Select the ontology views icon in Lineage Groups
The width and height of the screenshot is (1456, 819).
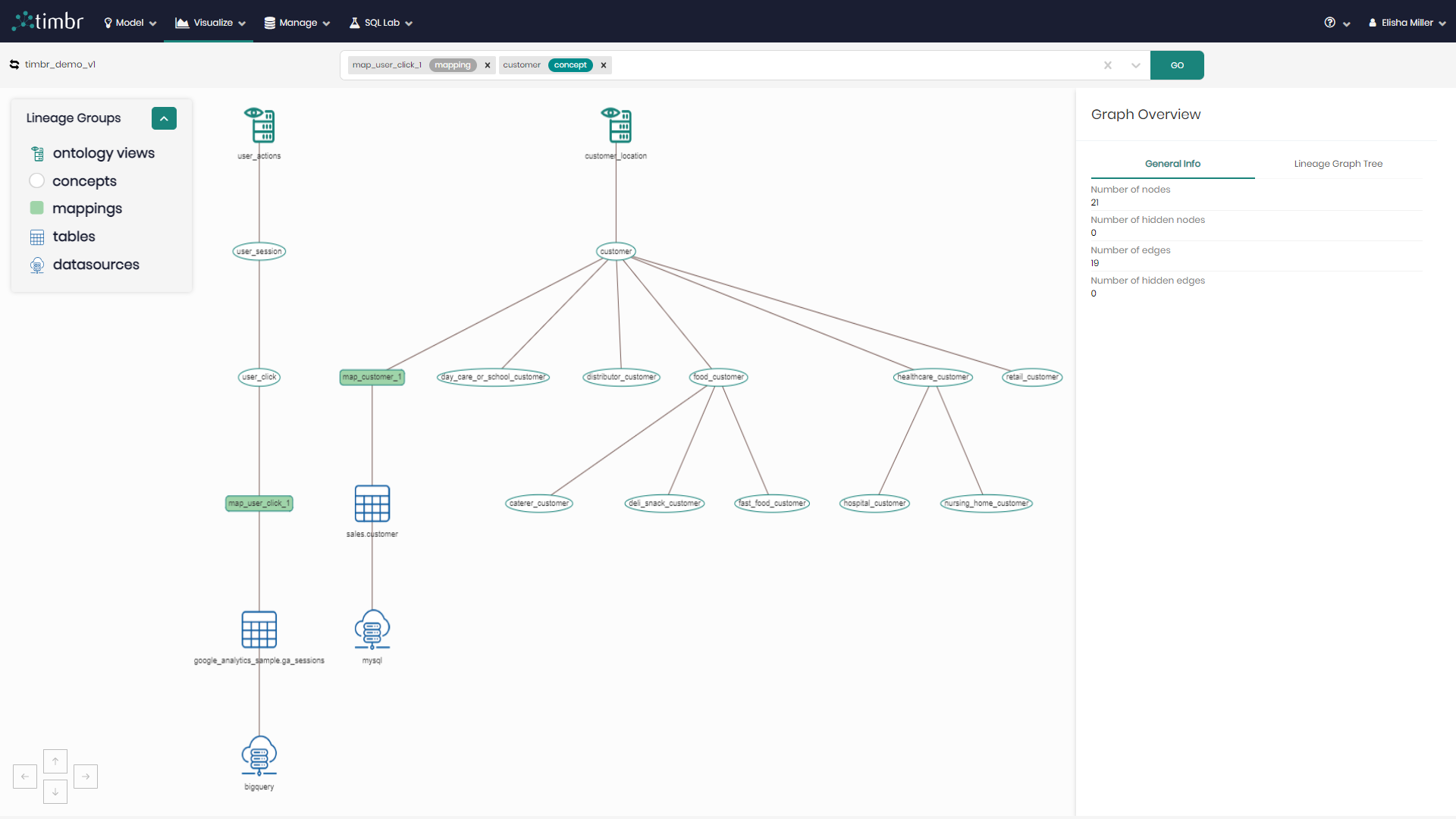[x=36, y=153]
